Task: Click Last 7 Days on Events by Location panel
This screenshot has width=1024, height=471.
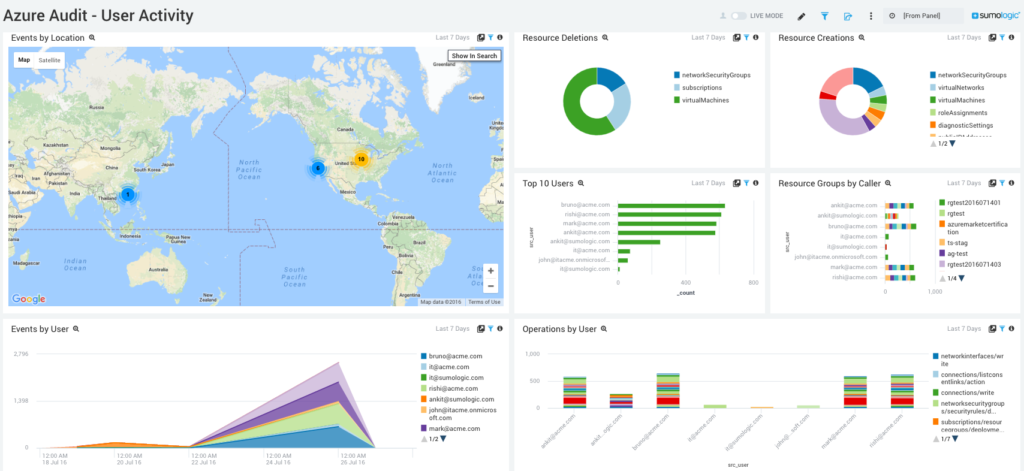Action: [x=453, y=38]
